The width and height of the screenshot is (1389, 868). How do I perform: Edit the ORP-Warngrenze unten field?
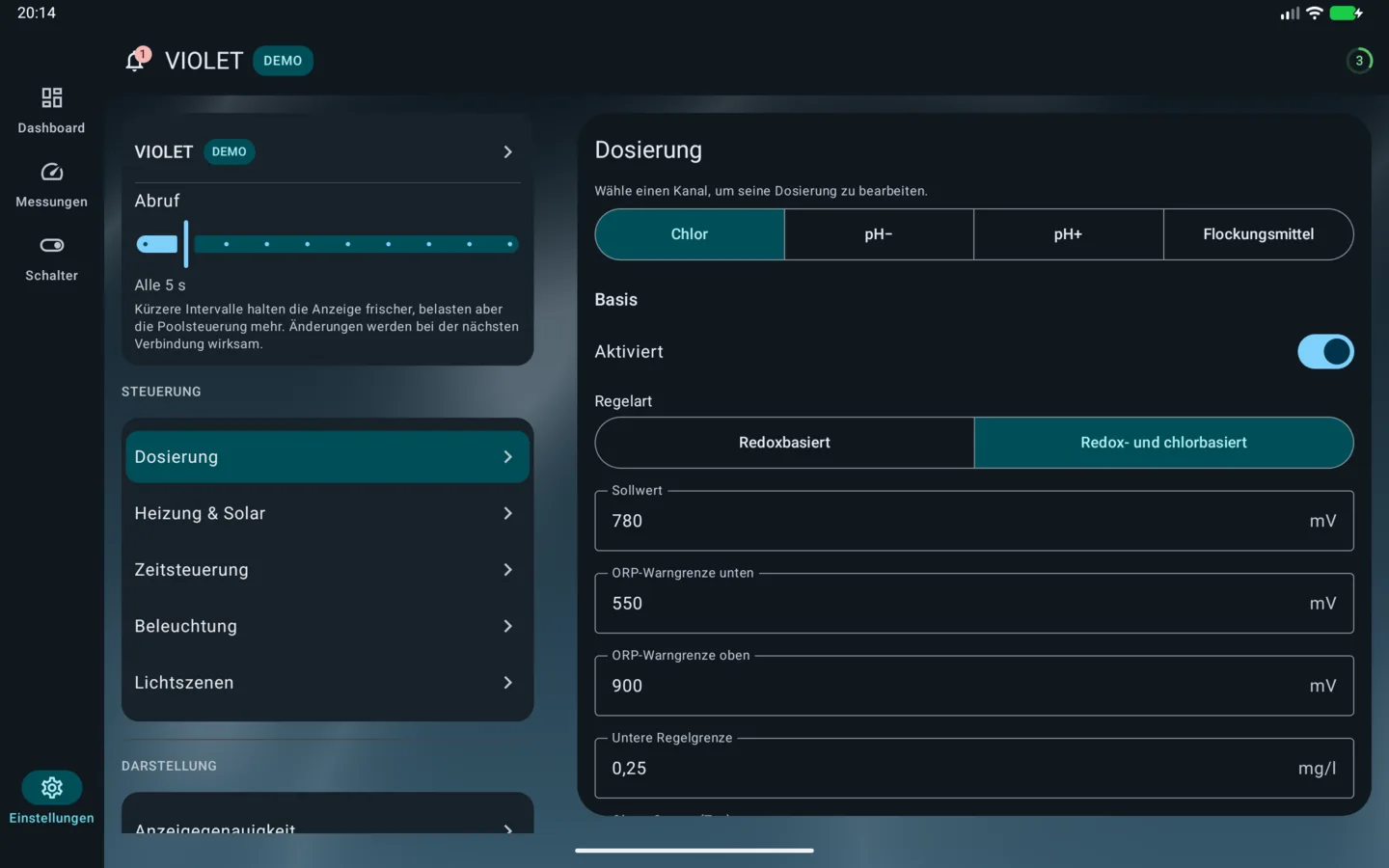coord(974,604)
